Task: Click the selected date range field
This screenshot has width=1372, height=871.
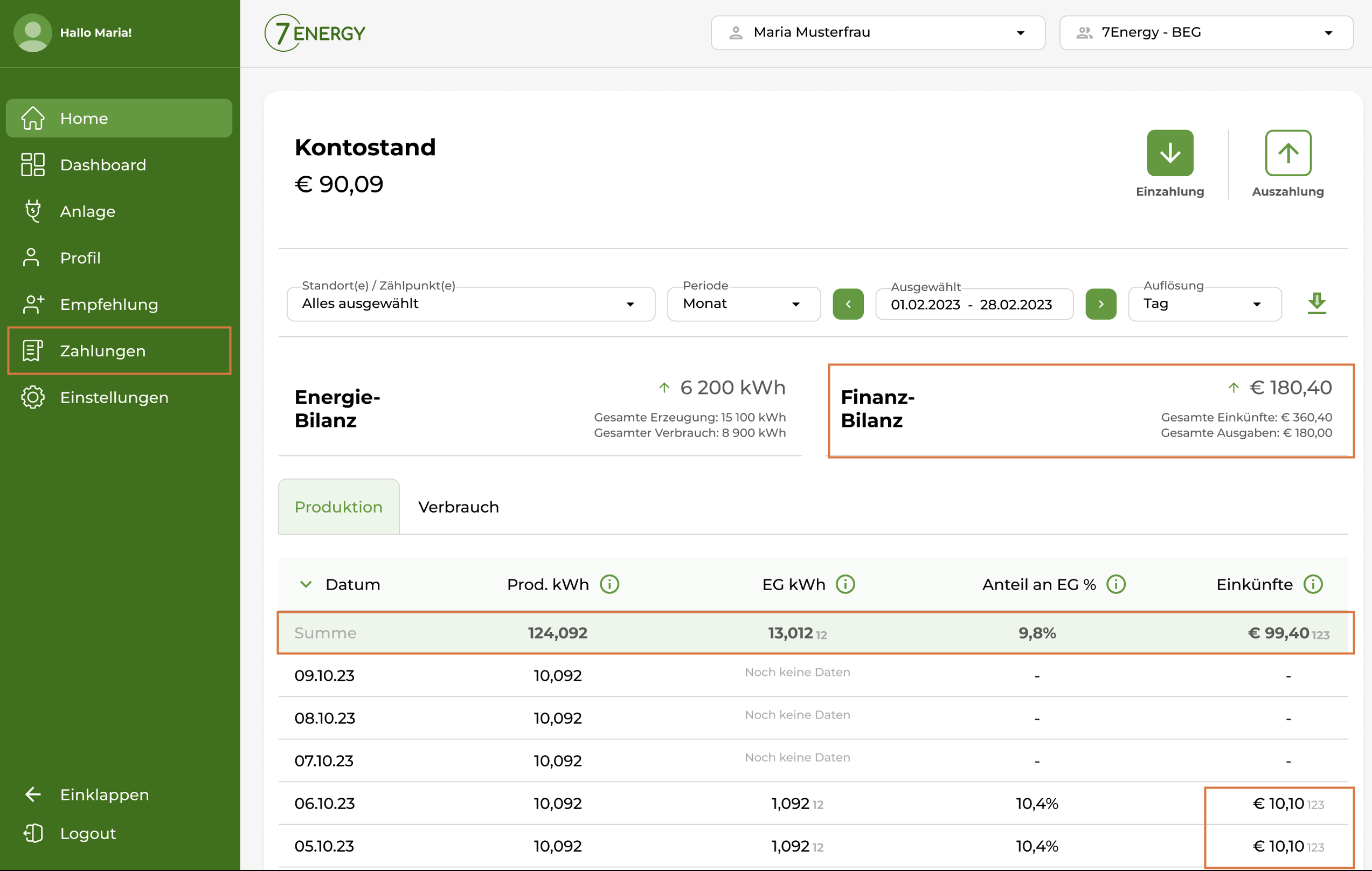Action: tap(974, 305)
